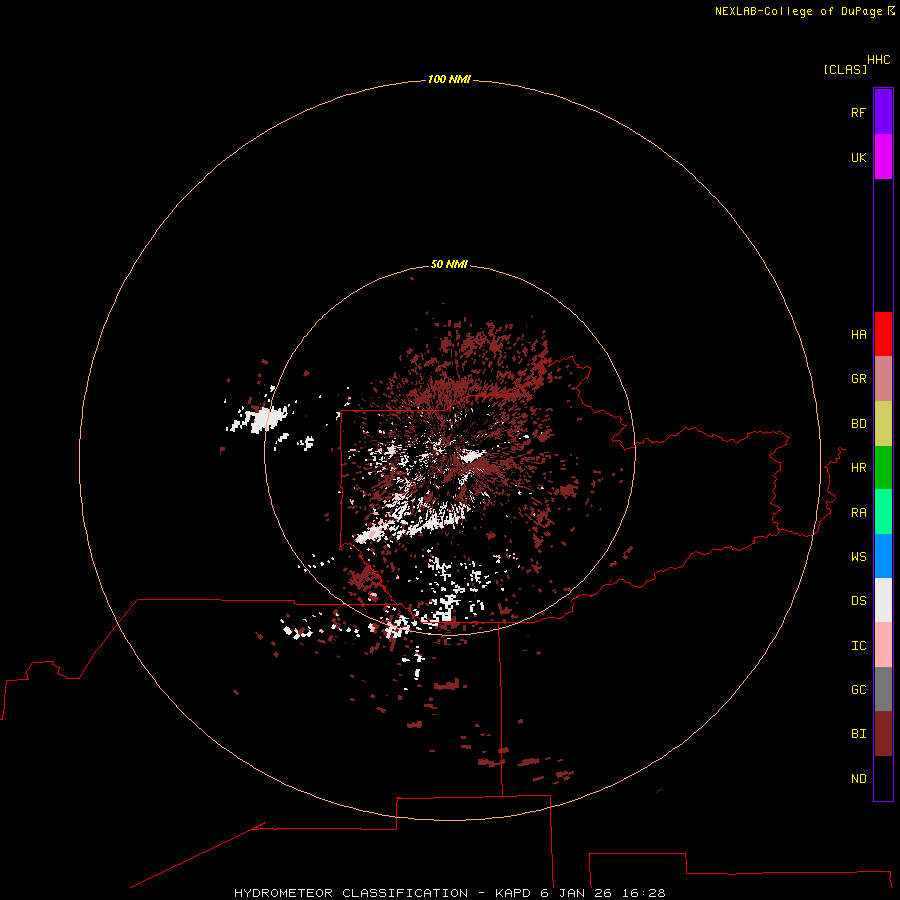This screenshot has width=900, height=900.
Task: Select the IC pink legend swatch
Action: (883, 645)
